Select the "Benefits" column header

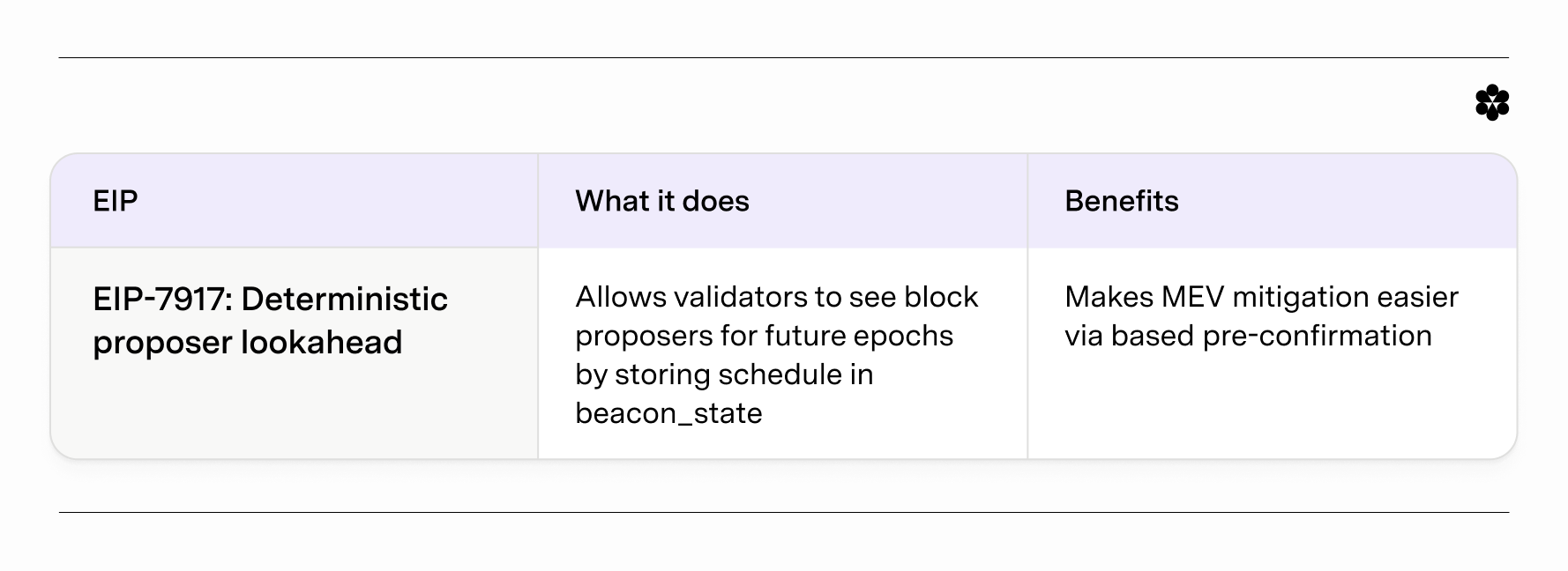(1121, 201)
